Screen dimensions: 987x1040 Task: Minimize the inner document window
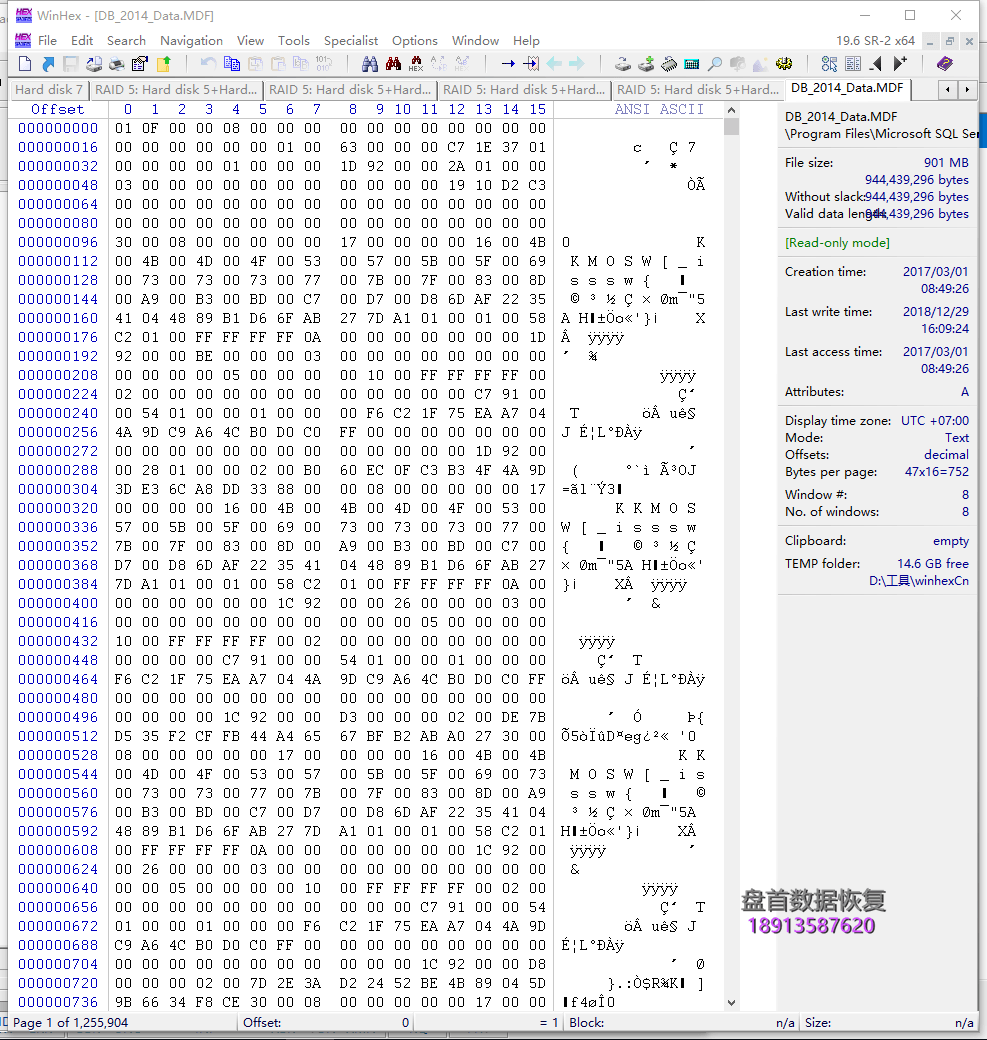point(930,41)
